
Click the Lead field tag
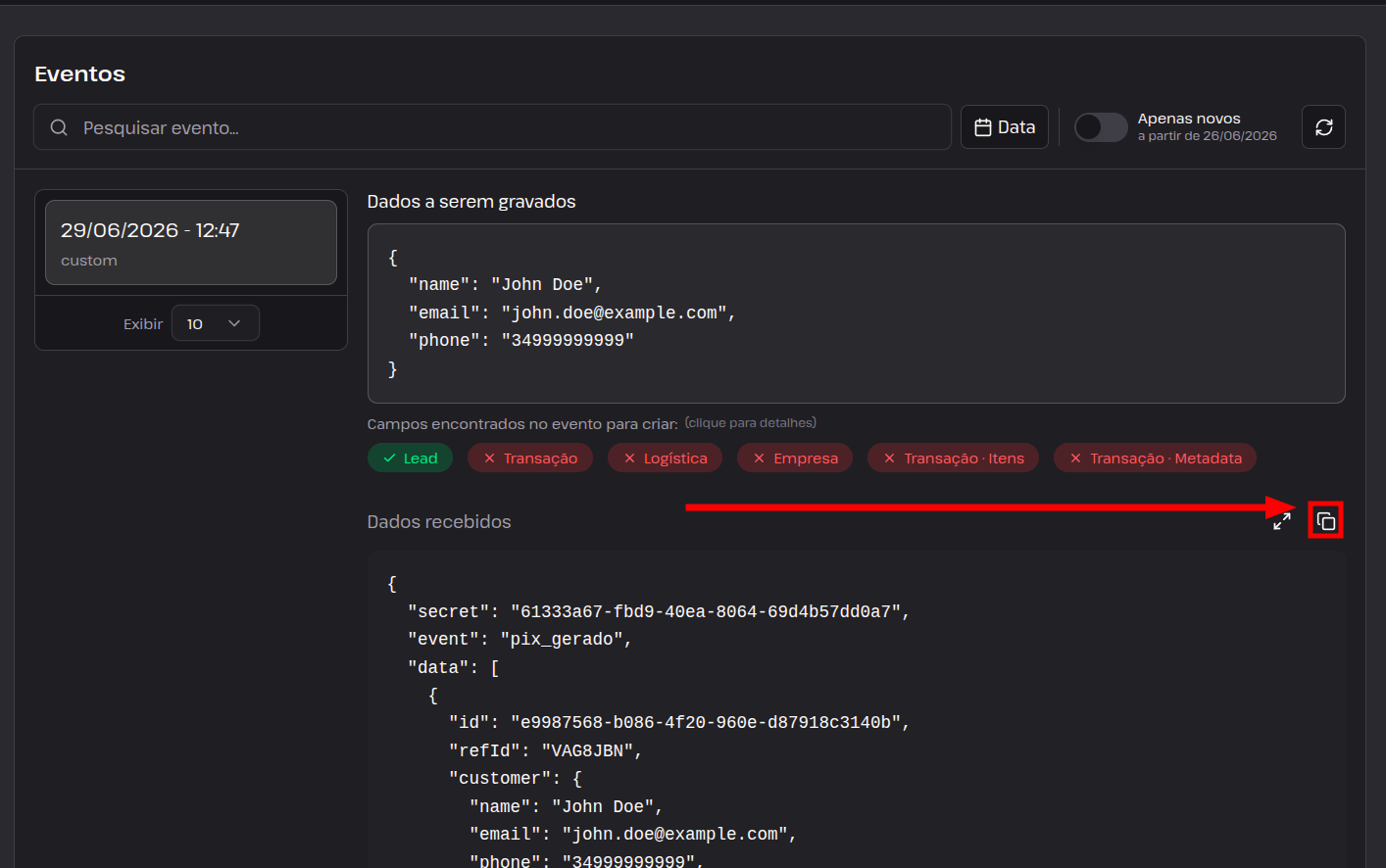point(410,458)
